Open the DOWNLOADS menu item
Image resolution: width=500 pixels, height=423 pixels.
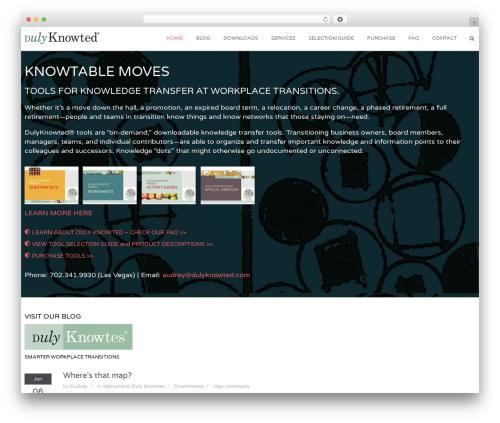[241, 38]
